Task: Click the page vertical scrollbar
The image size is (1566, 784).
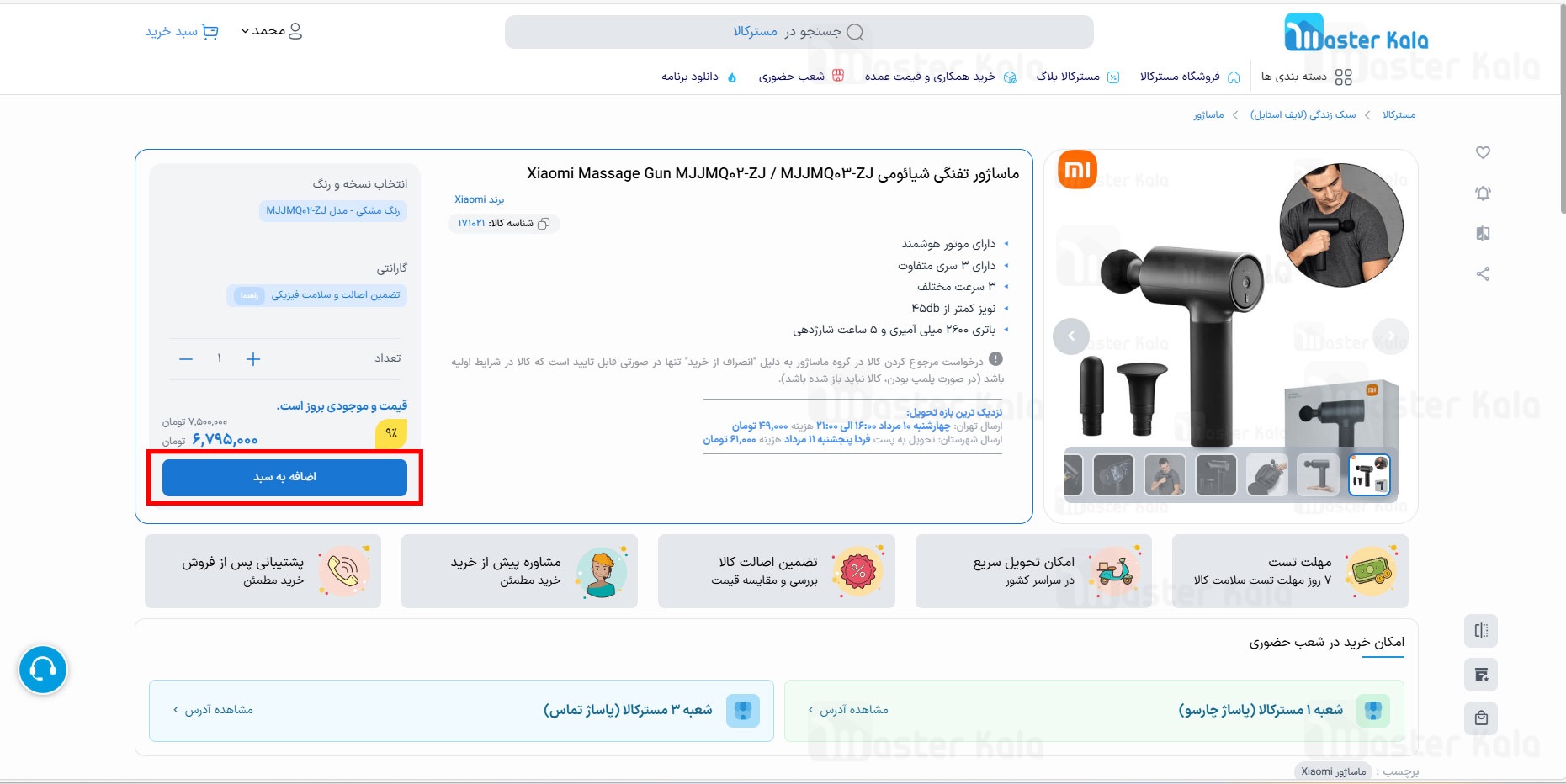Action: tap(1562, 109)
